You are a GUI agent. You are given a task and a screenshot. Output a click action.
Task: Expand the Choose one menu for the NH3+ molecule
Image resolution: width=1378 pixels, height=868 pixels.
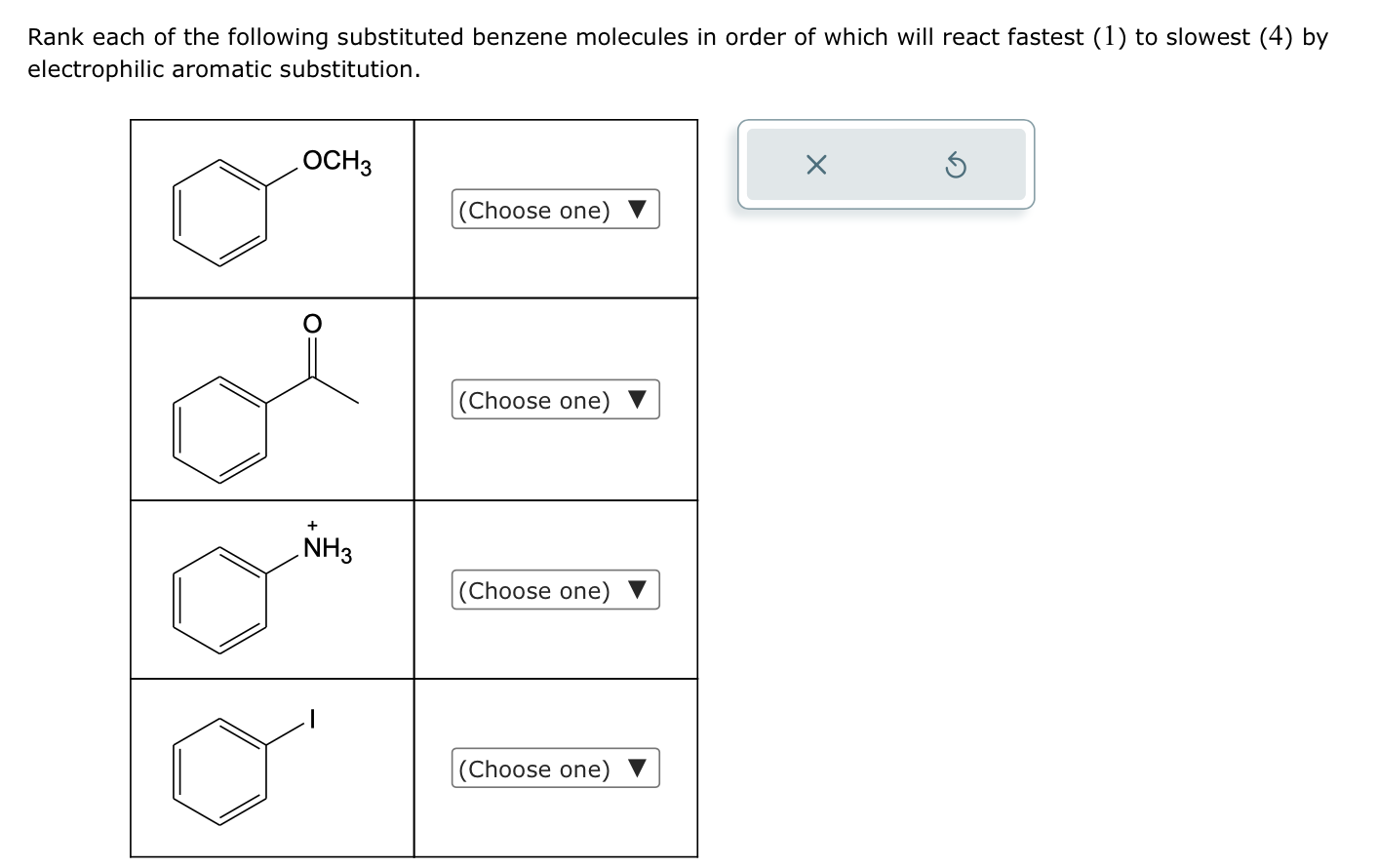pyautogui.click(x=555, y=590)
